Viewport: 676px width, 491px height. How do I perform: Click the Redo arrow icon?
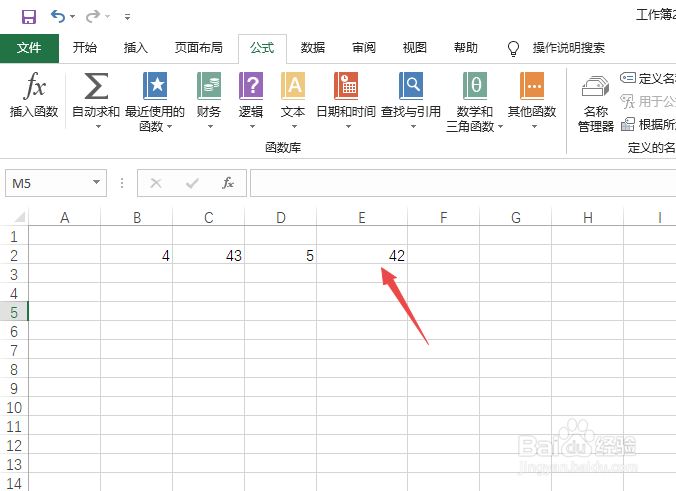93,17
